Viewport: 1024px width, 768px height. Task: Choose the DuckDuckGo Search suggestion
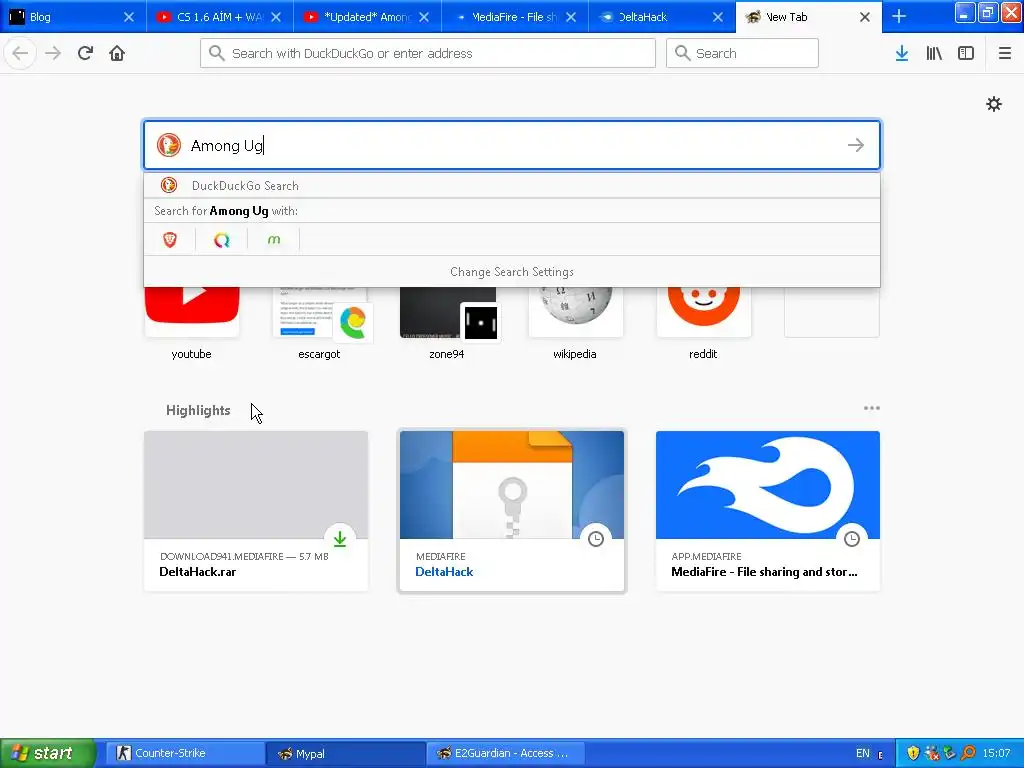click(511, 185)
